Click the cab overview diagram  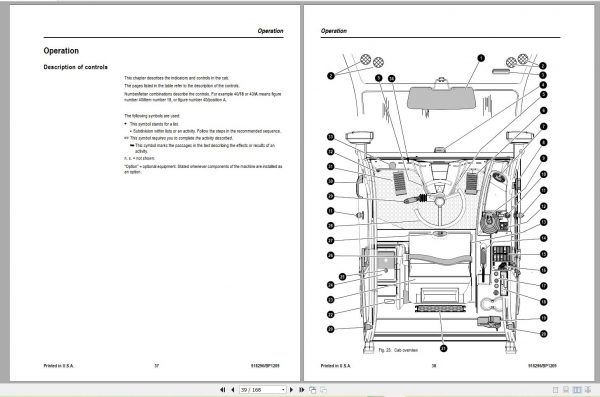[437, 203]
